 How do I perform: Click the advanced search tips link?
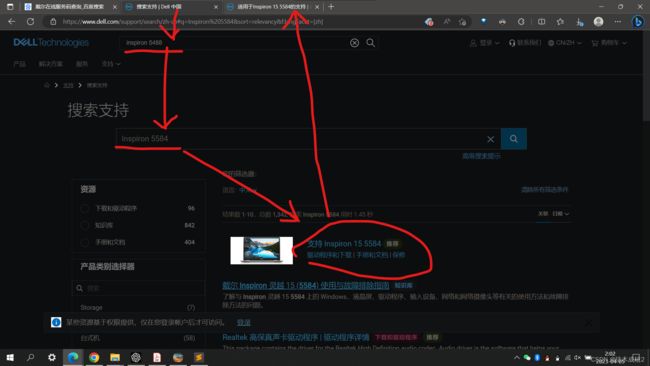click(x=481, y=156)
